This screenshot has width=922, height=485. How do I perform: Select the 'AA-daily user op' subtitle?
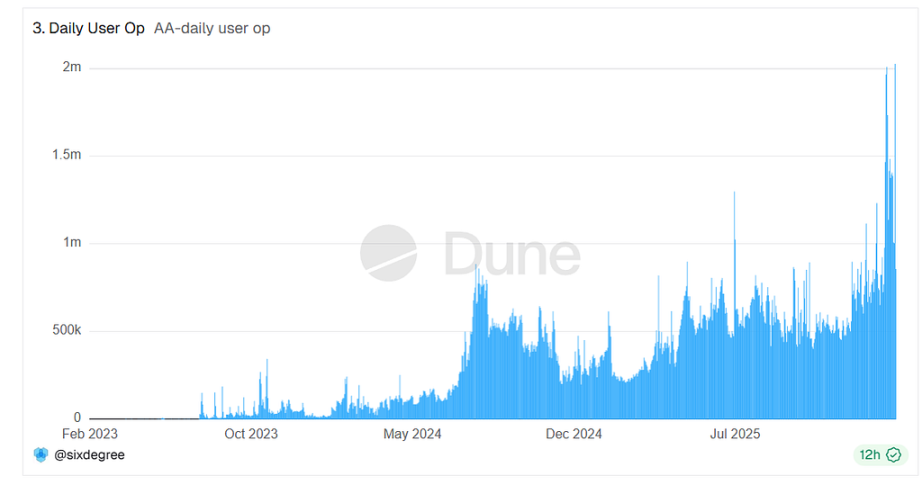(212, 28)
